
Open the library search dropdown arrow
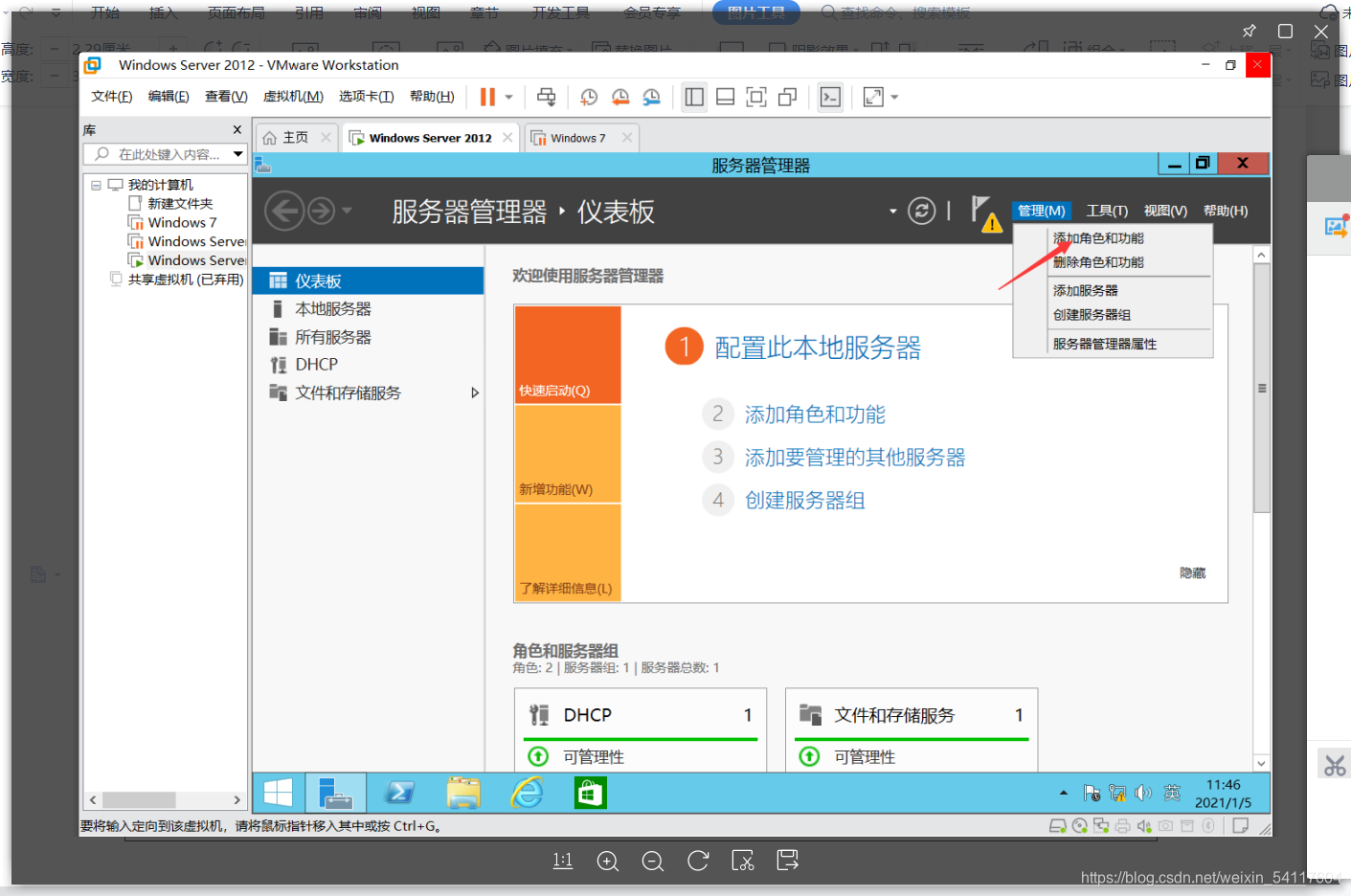click(x=238, y=154)
